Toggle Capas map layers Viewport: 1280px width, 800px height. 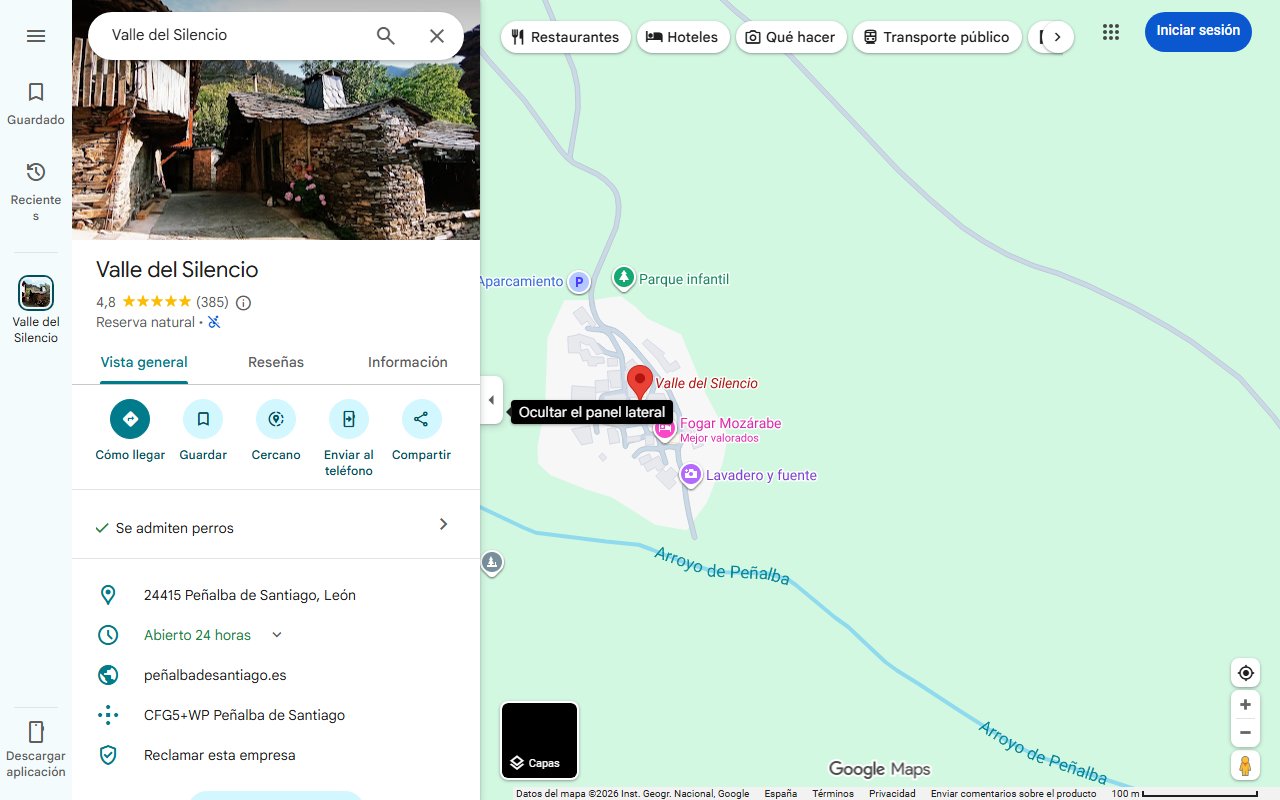coord(539,741)
